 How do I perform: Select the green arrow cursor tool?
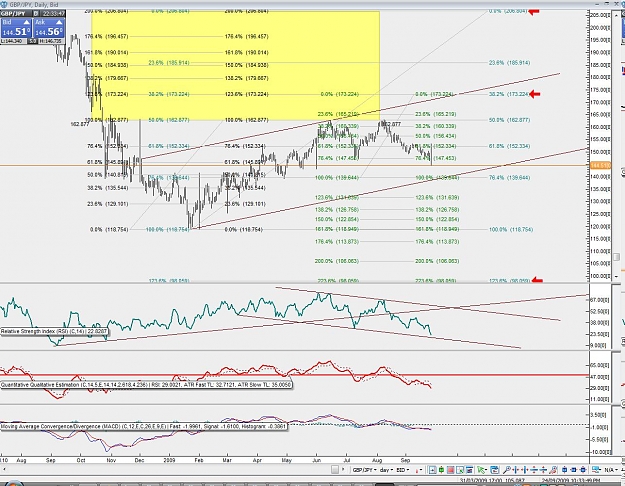(482, 470)
